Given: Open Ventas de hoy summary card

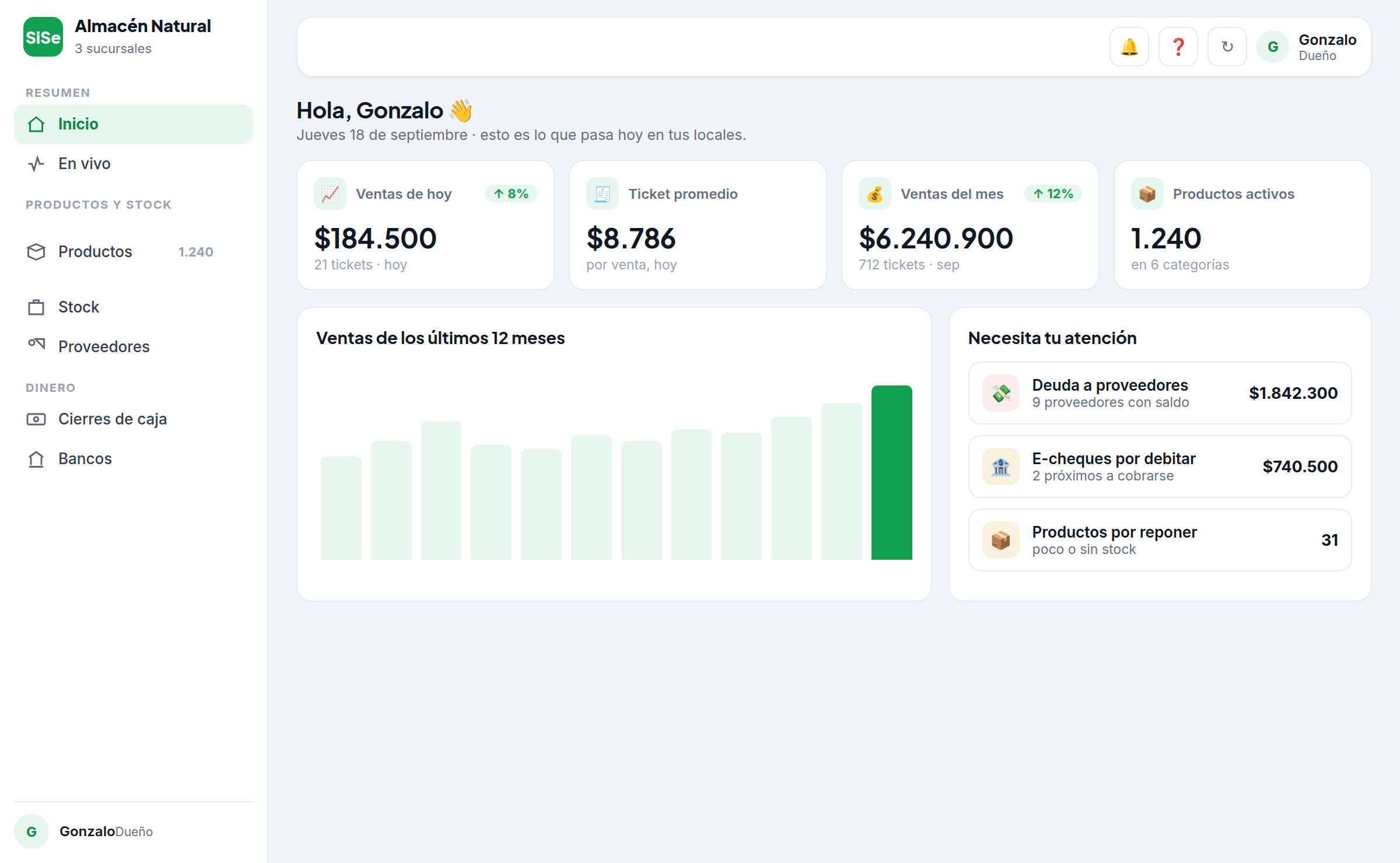Looking at the screenshot, I should tap(425, 225).
